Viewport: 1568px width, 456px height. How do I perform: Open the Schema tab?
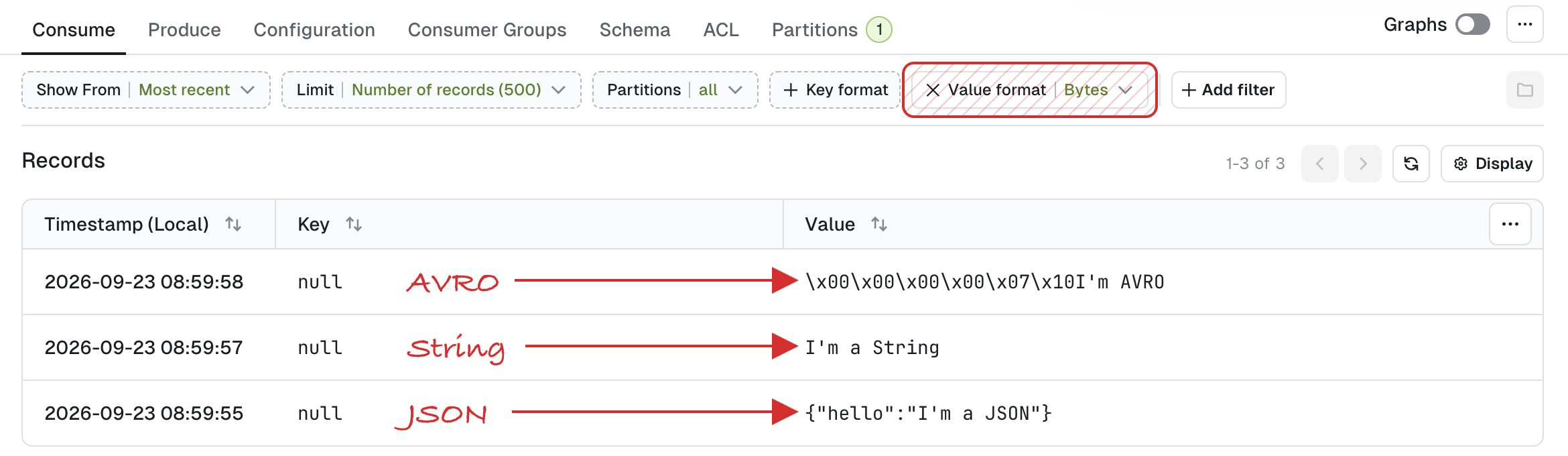[x=635, y=30]
